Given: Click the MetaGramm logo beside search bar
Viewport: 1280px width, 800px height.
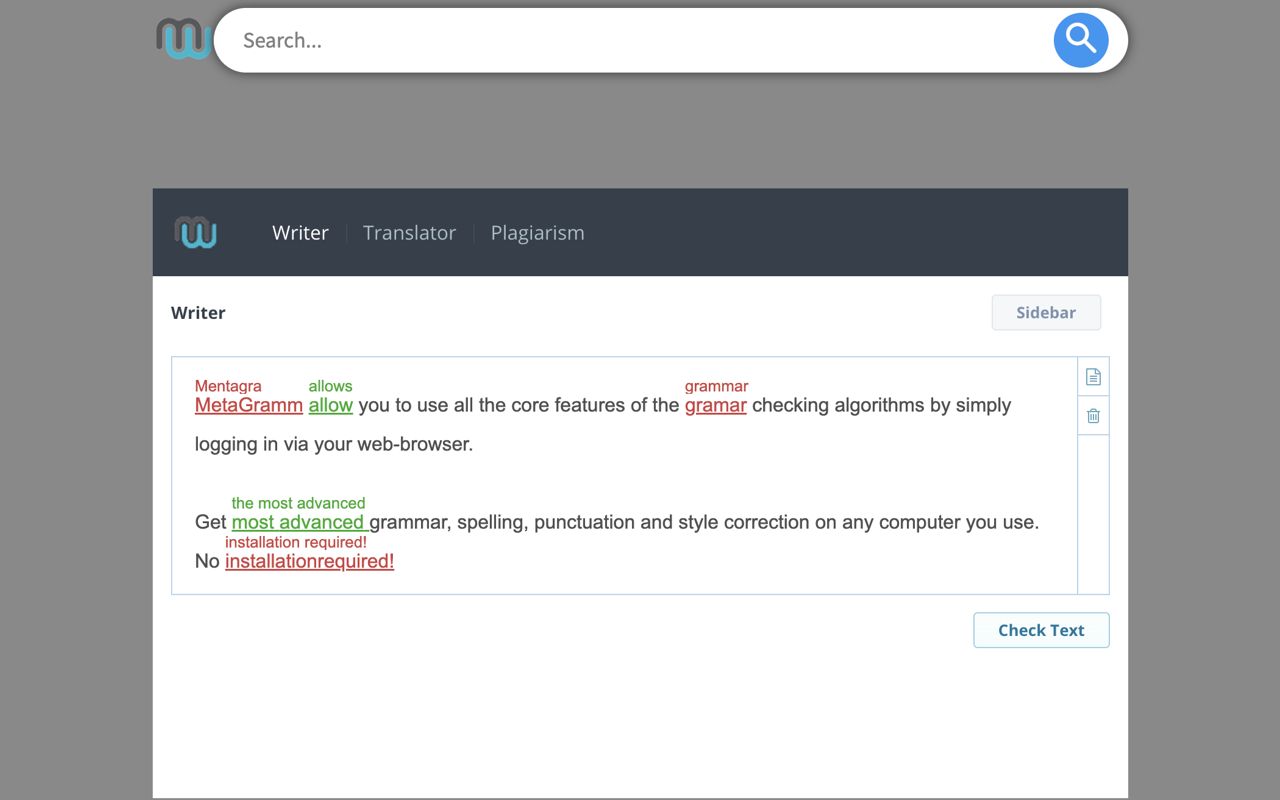Looking at the screenshot, I should (183, 39).
